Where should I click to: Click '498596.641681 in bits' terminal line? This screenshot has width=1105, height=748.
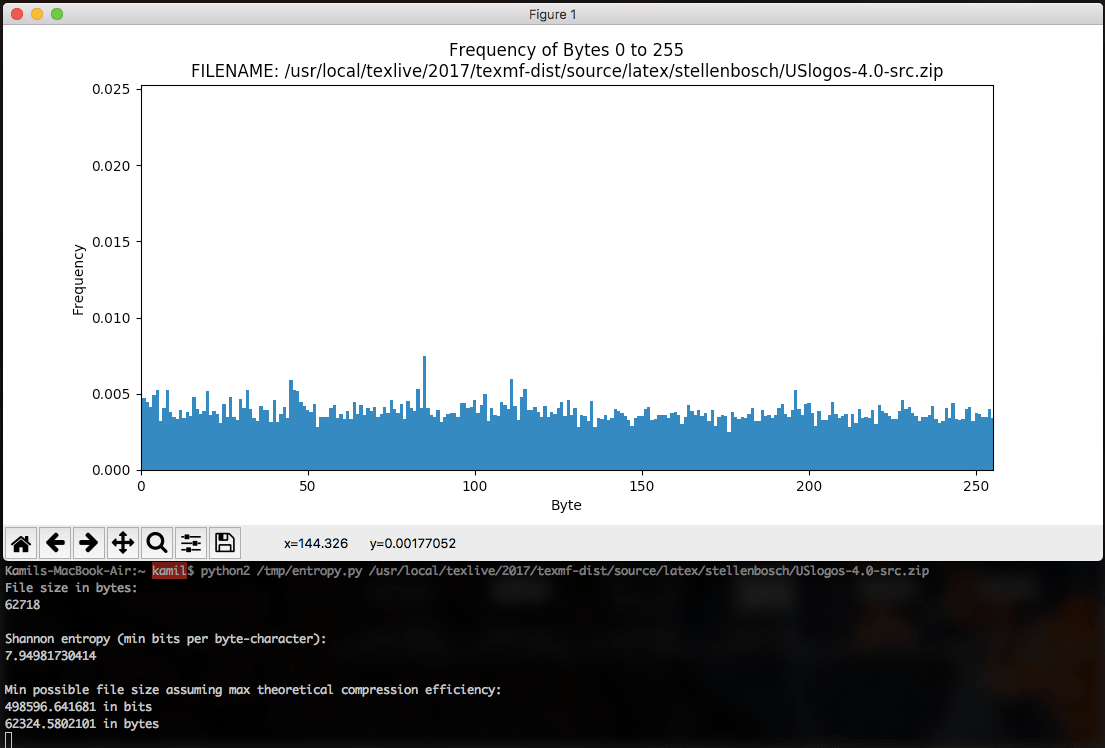78,706
